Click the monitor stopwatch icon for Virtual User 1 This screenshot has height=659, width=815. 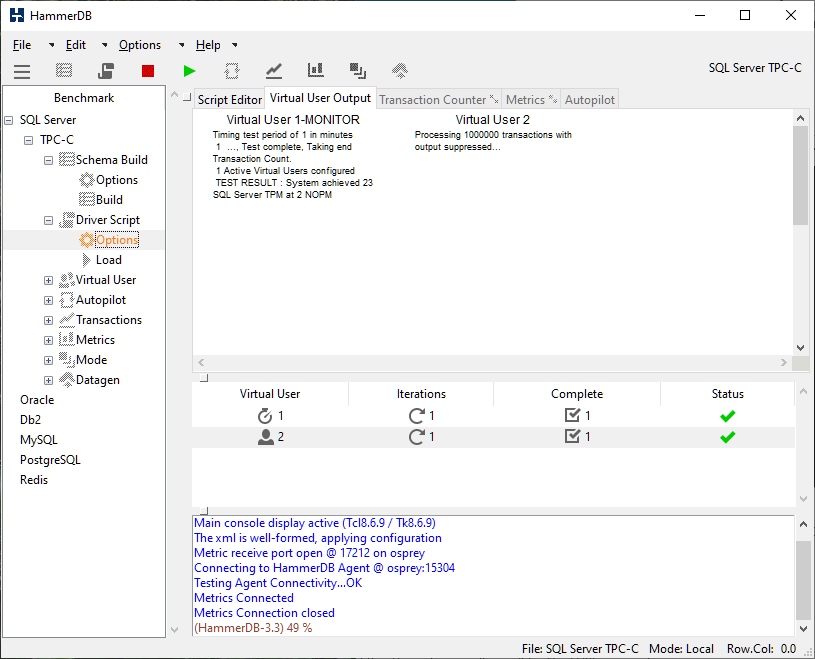pyautogui.click(x=265, y=416)
